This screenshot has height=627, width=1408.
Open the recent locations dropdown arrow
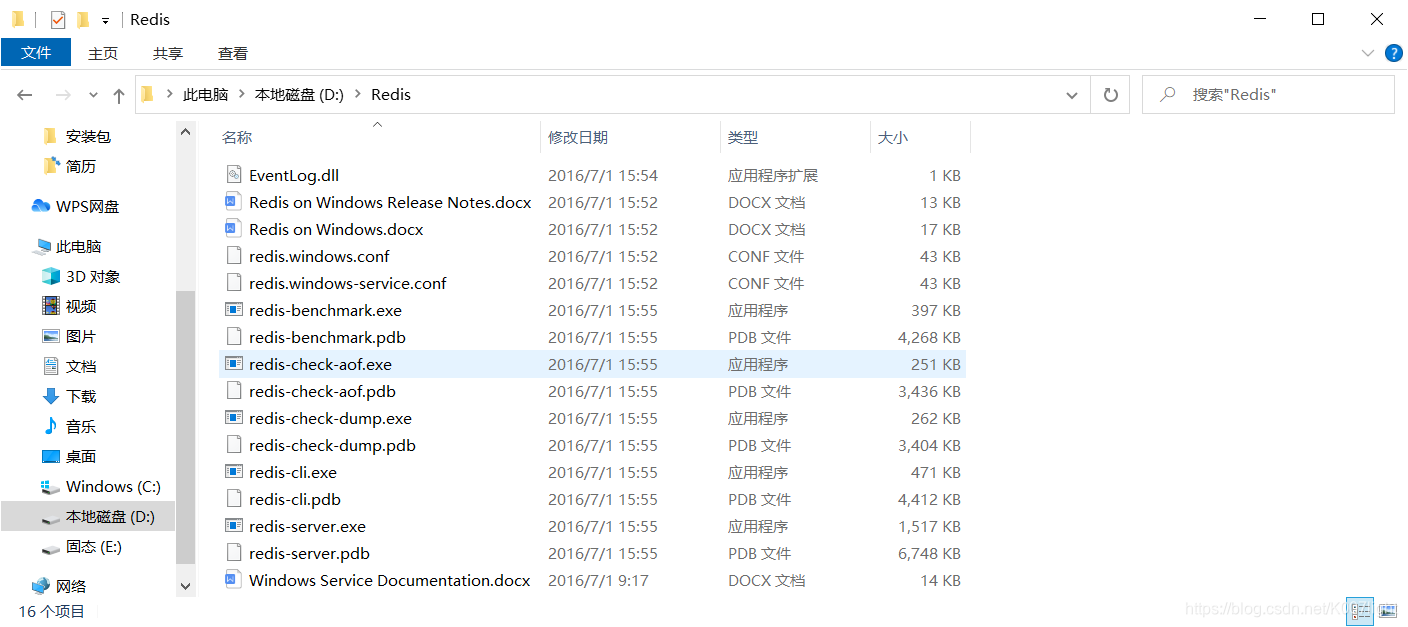(x=94, y=95)
